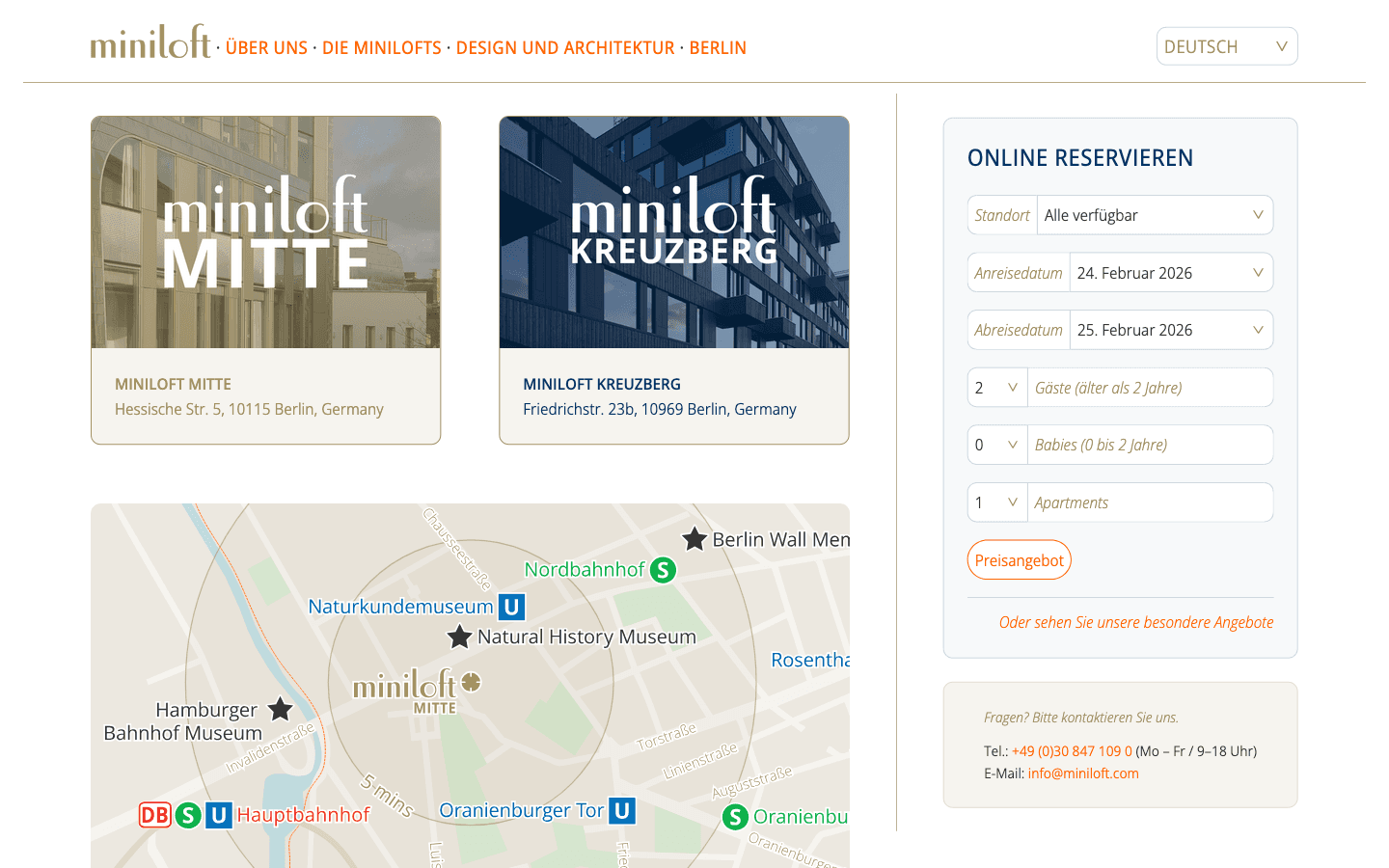Viewport: 1389px width, 868px height.
Task: Open the besondere Angebote link
Action: [x=1135, y=622]
